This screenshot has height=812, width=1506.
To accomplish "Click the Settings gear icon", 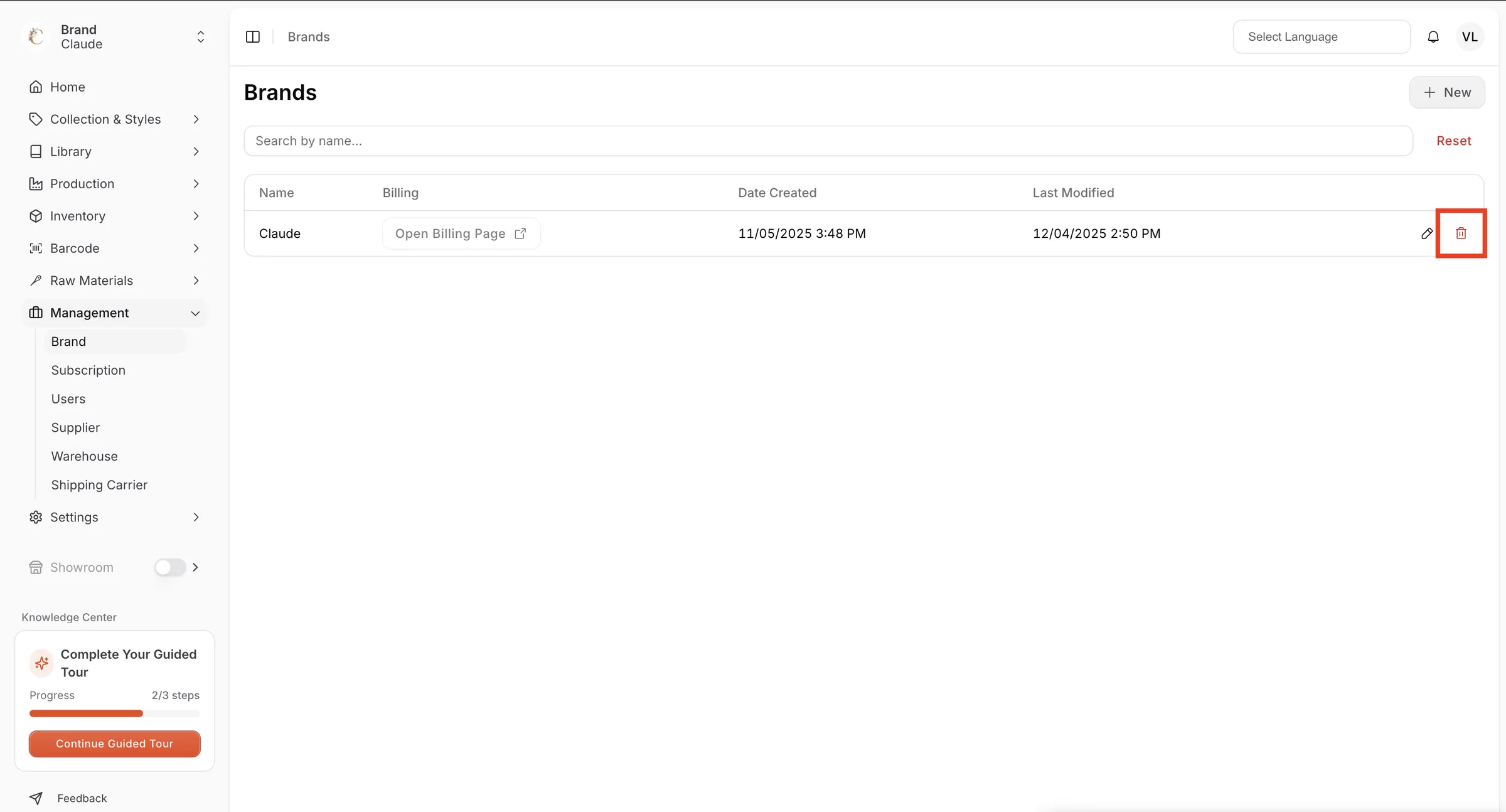I will [36, 517].
